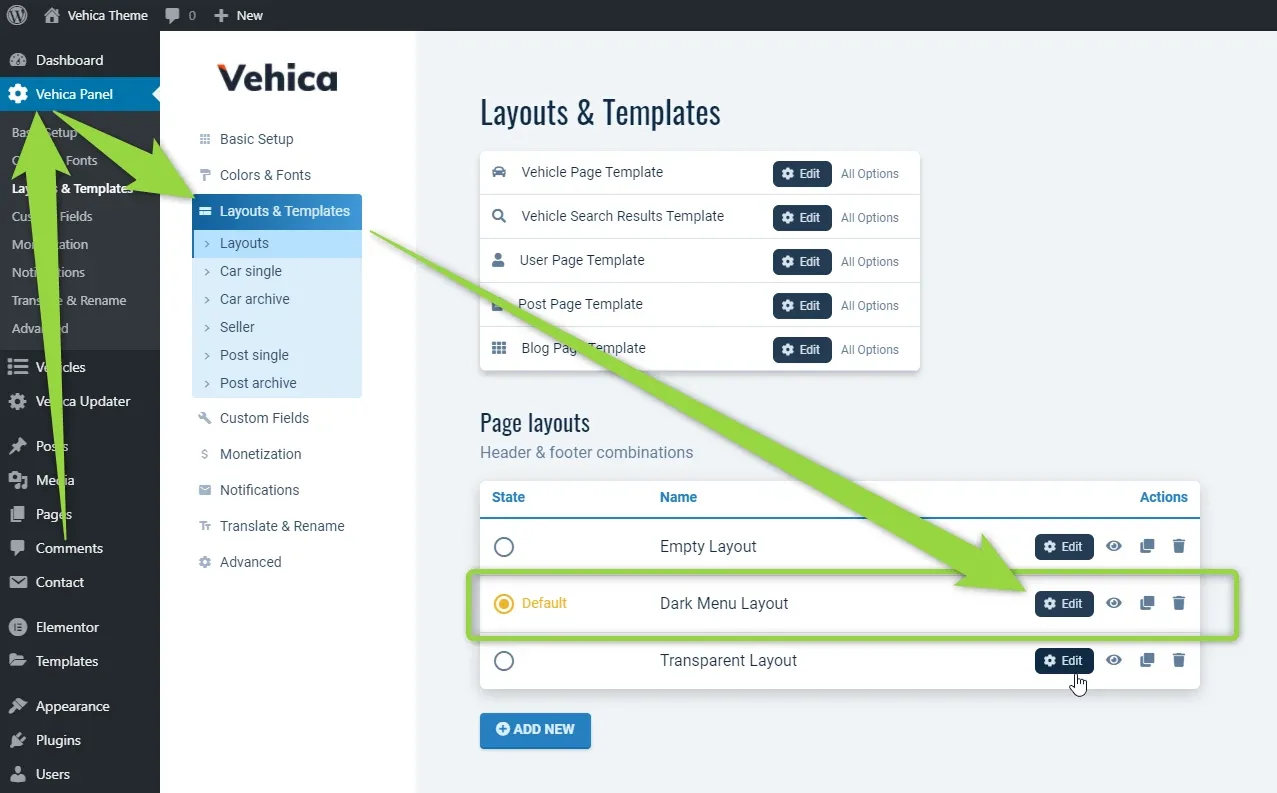
Task: Open All Options for Vehicle Search Results Template
Action: point(870,218)
